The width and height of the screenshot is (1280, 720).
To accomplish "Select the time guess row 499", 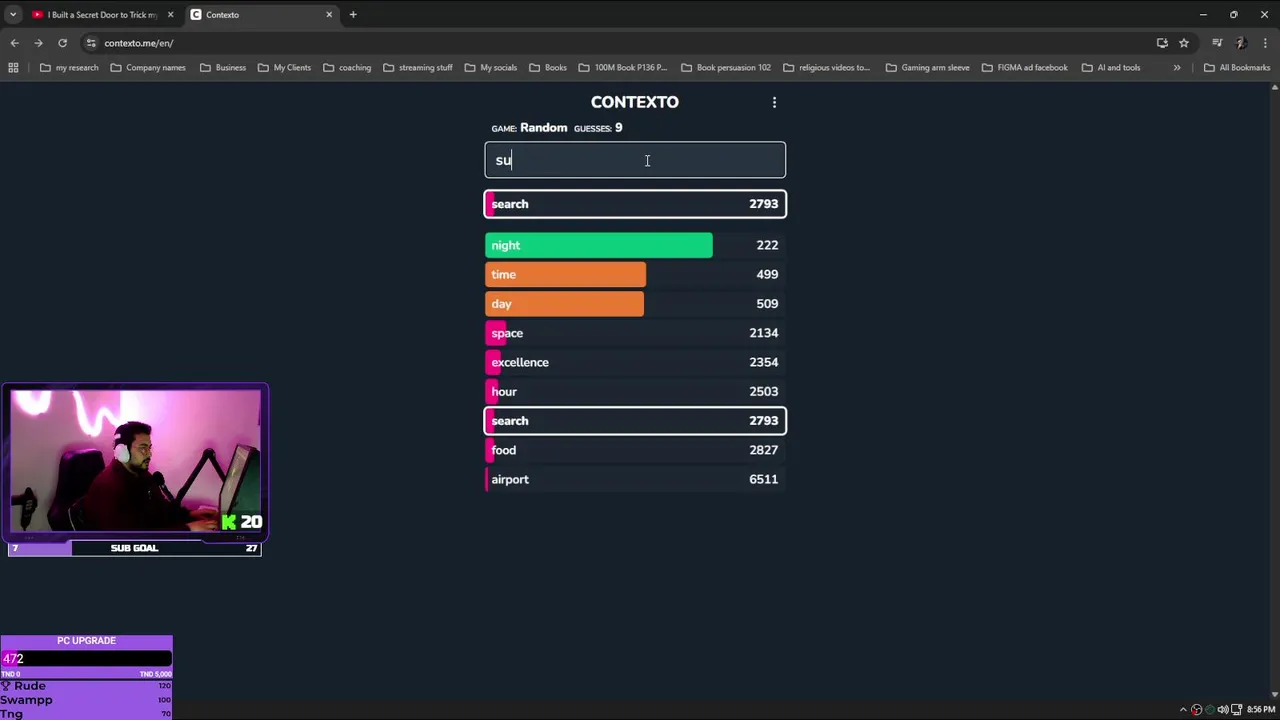I will click(635, 274).
